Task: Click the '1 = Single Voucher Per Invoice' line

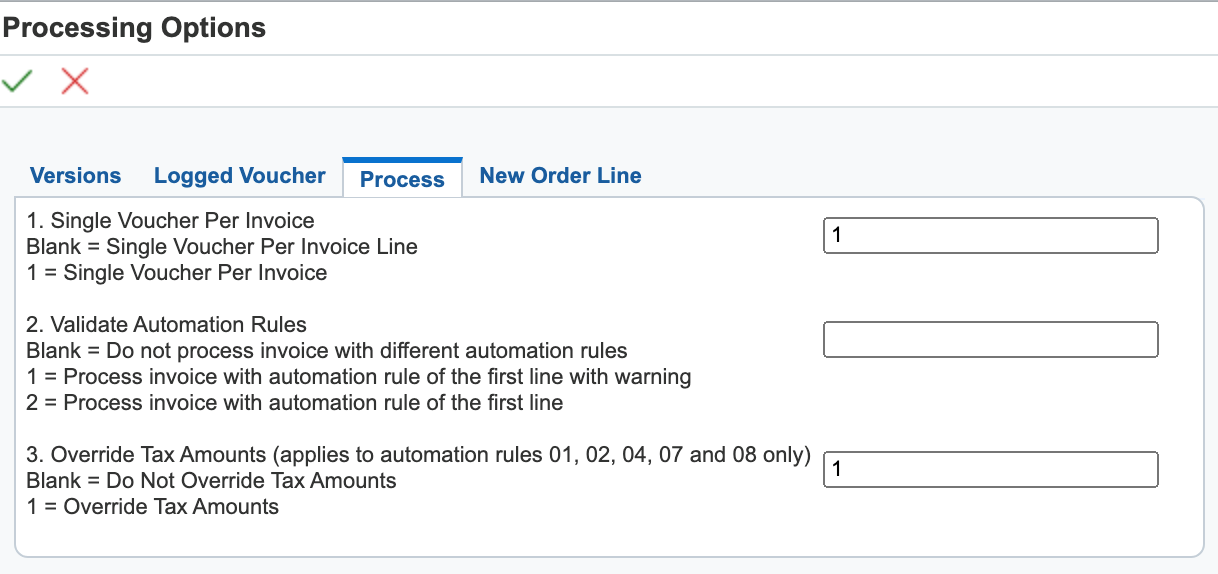Action: tap(177, 272)
